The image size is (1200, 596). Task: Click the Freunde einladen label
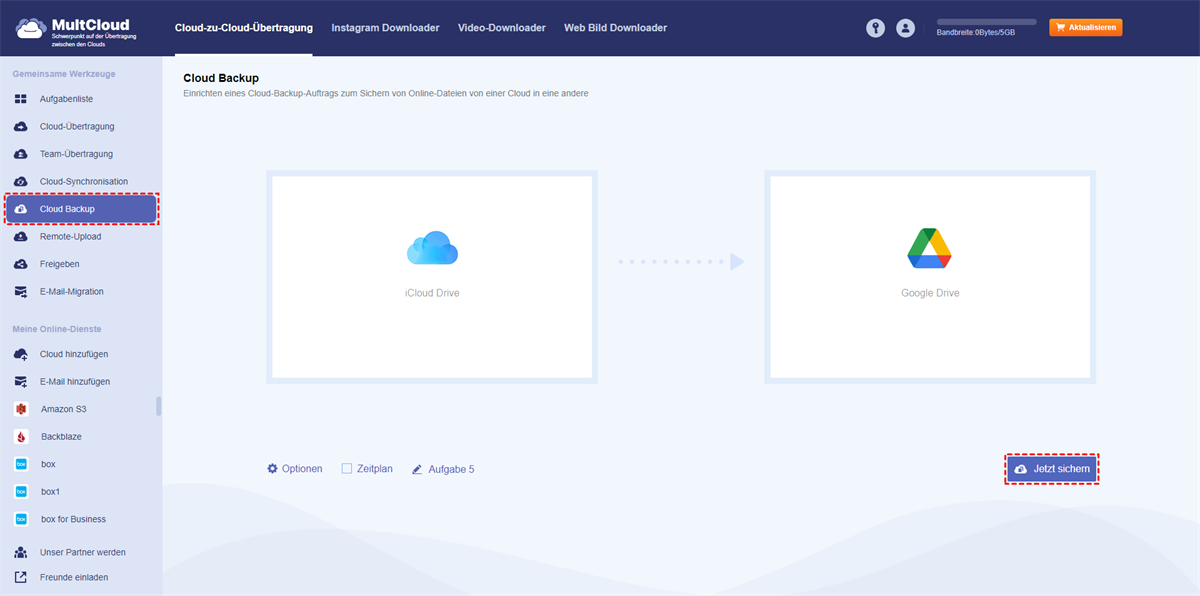74,577
